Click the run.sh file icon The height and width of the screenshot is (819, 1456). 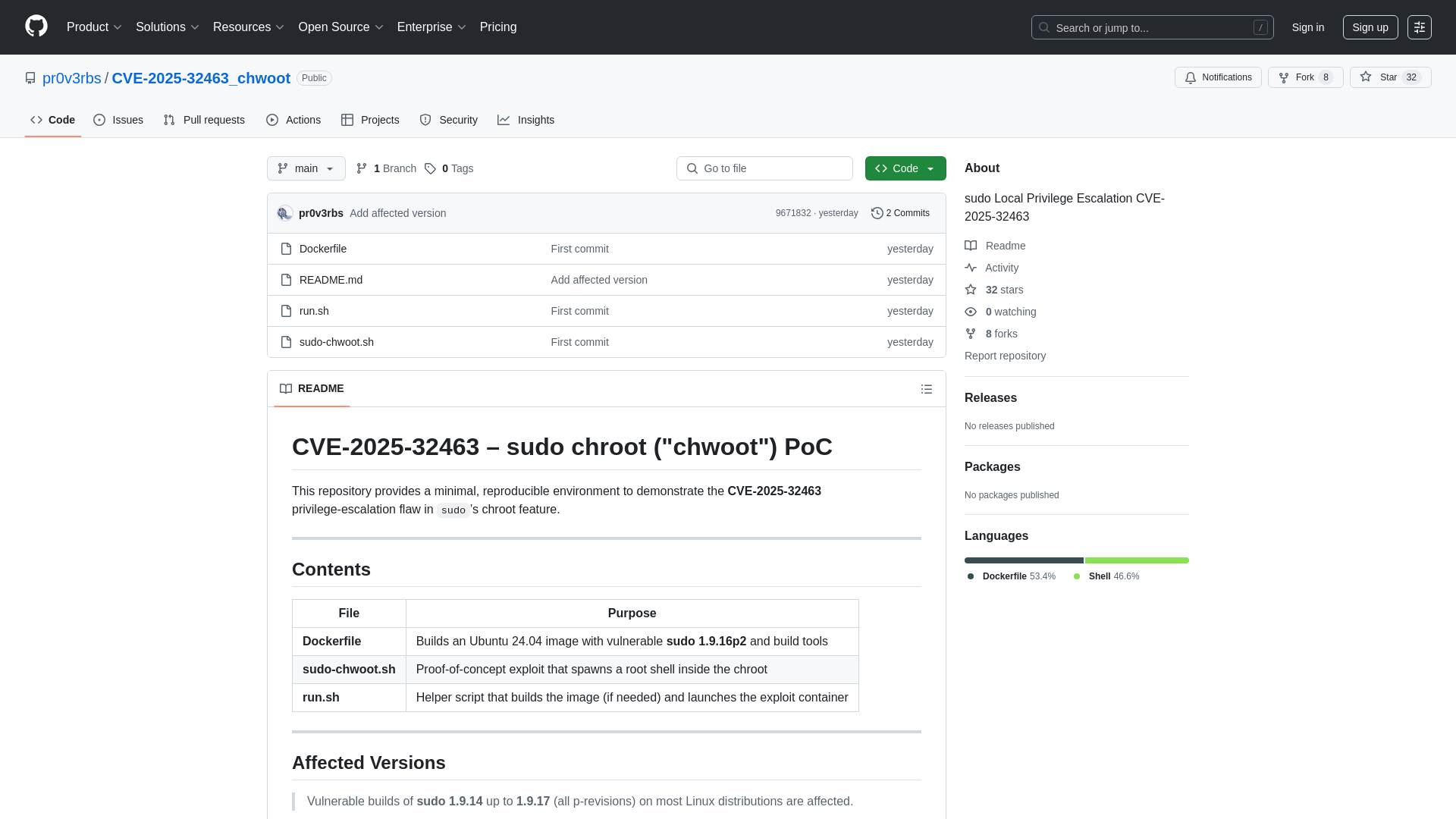pos(286,311)
